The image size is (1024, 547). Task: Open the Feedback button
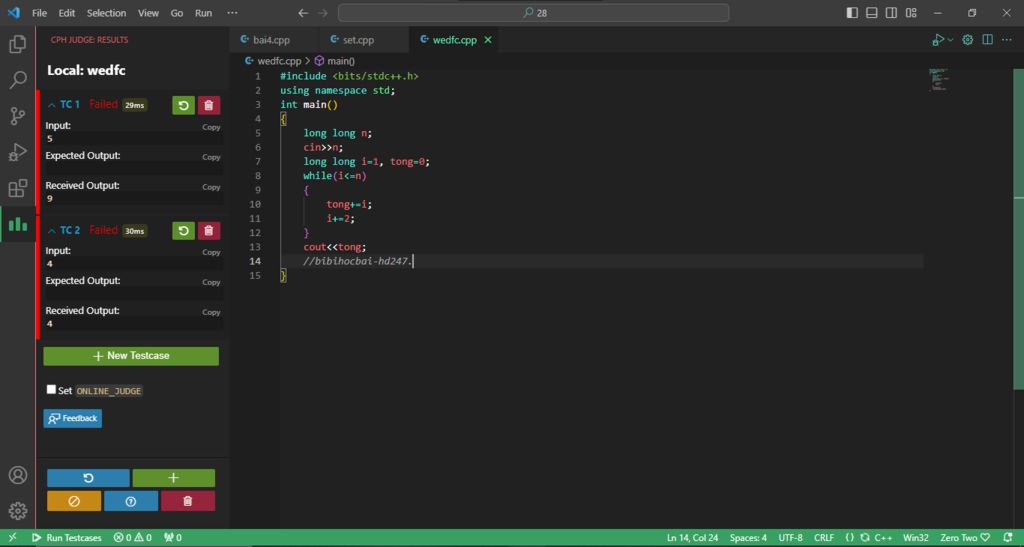click(72, 418)
